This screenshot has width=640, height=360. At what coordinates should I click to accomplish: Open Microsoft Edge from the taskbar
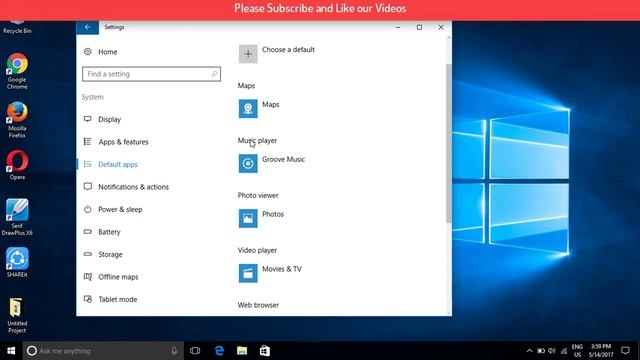pyautogui.click(x=219, y=351)
